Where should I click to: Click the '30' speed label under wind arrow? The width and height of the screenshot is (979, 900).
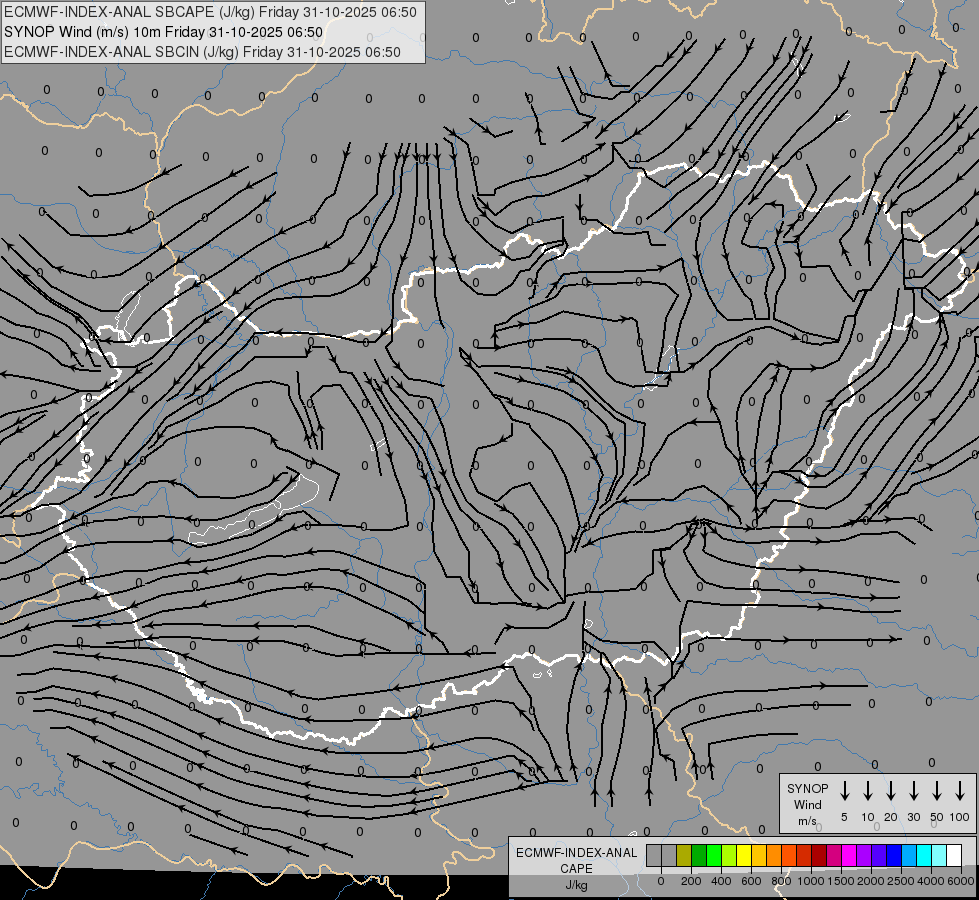click(913, 817)
